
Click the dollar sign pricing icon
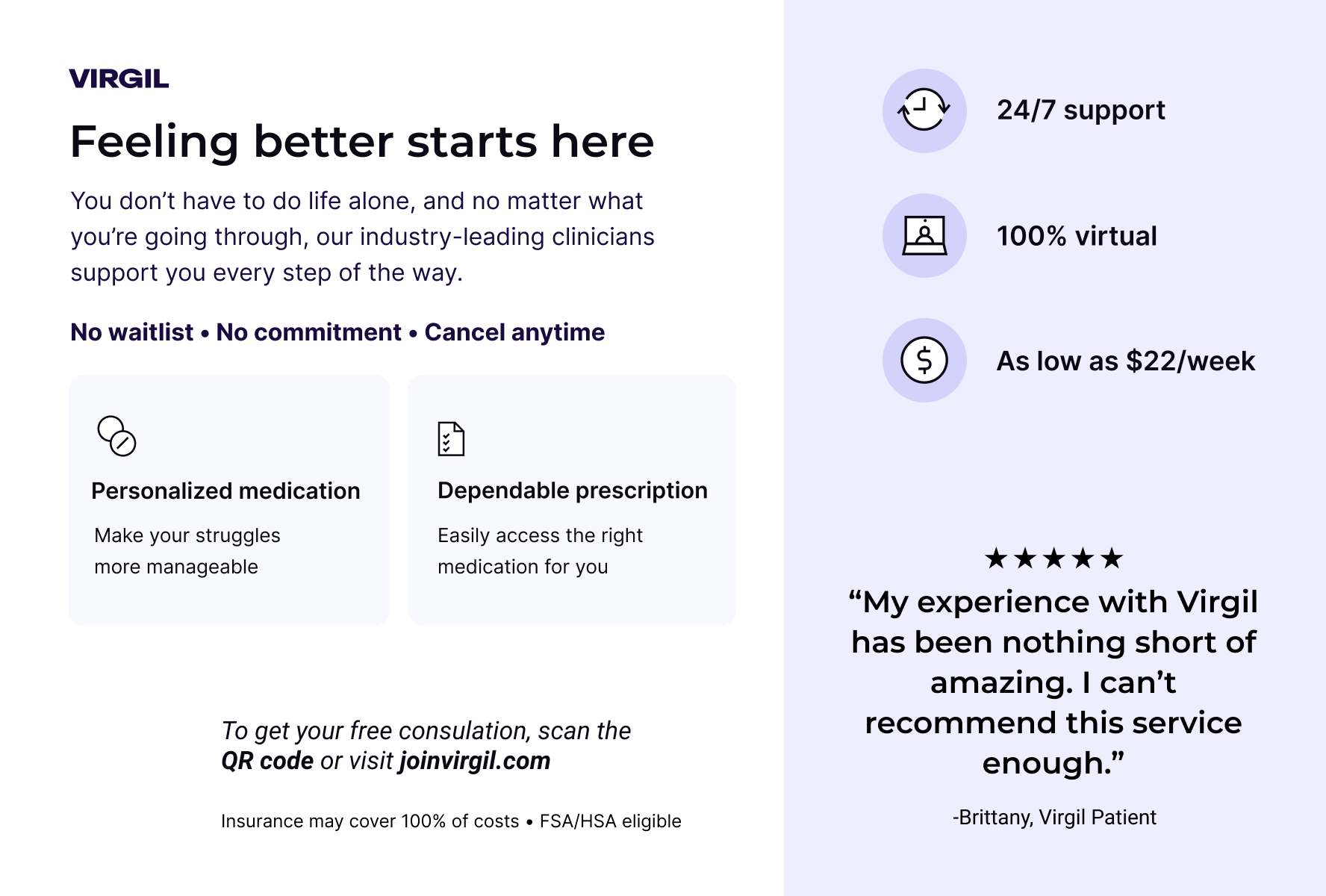pyautogui.click(x=924, y=360)
